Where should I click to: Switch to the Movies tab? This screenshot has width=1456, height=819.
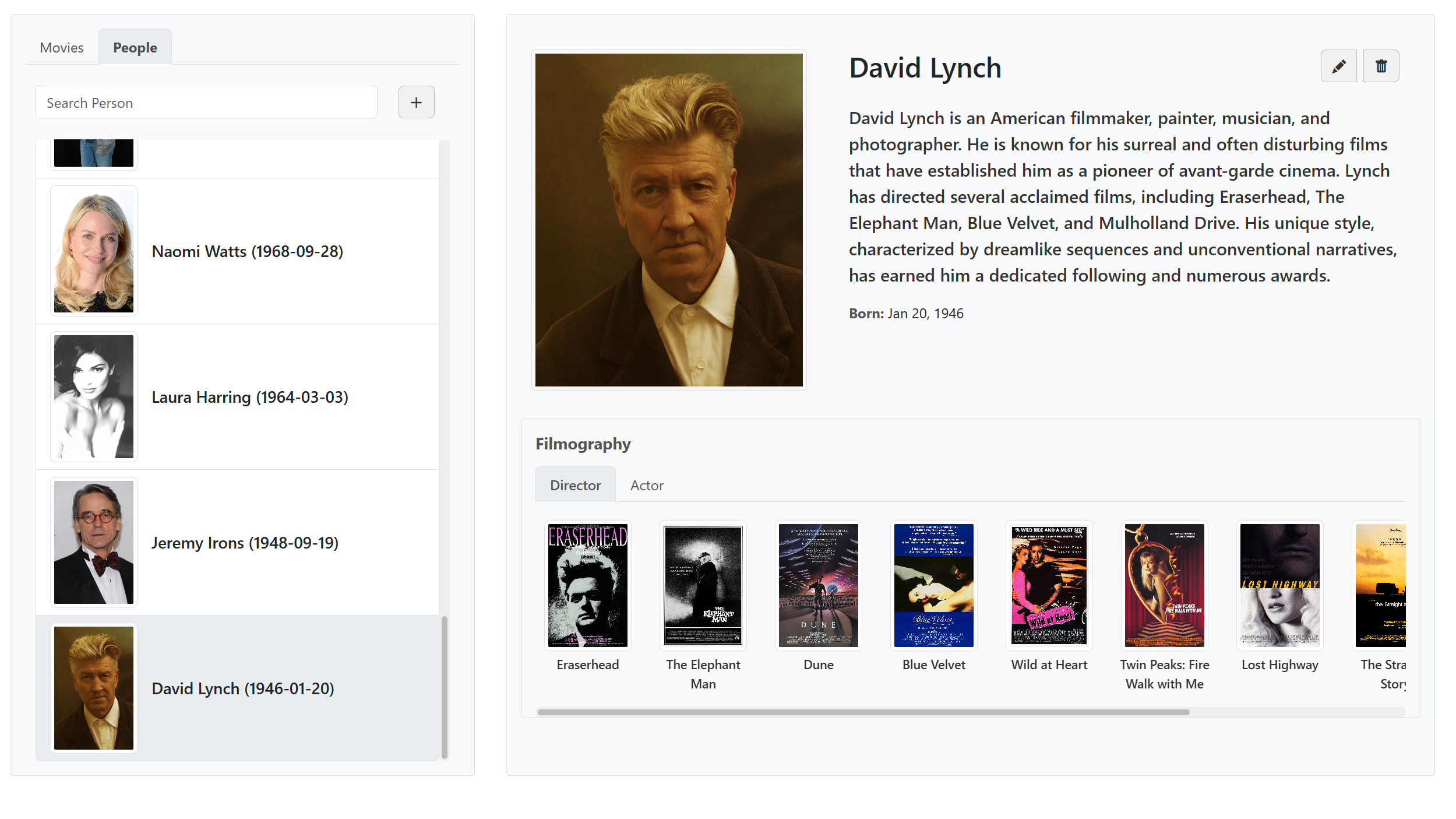tap(61, 48)
